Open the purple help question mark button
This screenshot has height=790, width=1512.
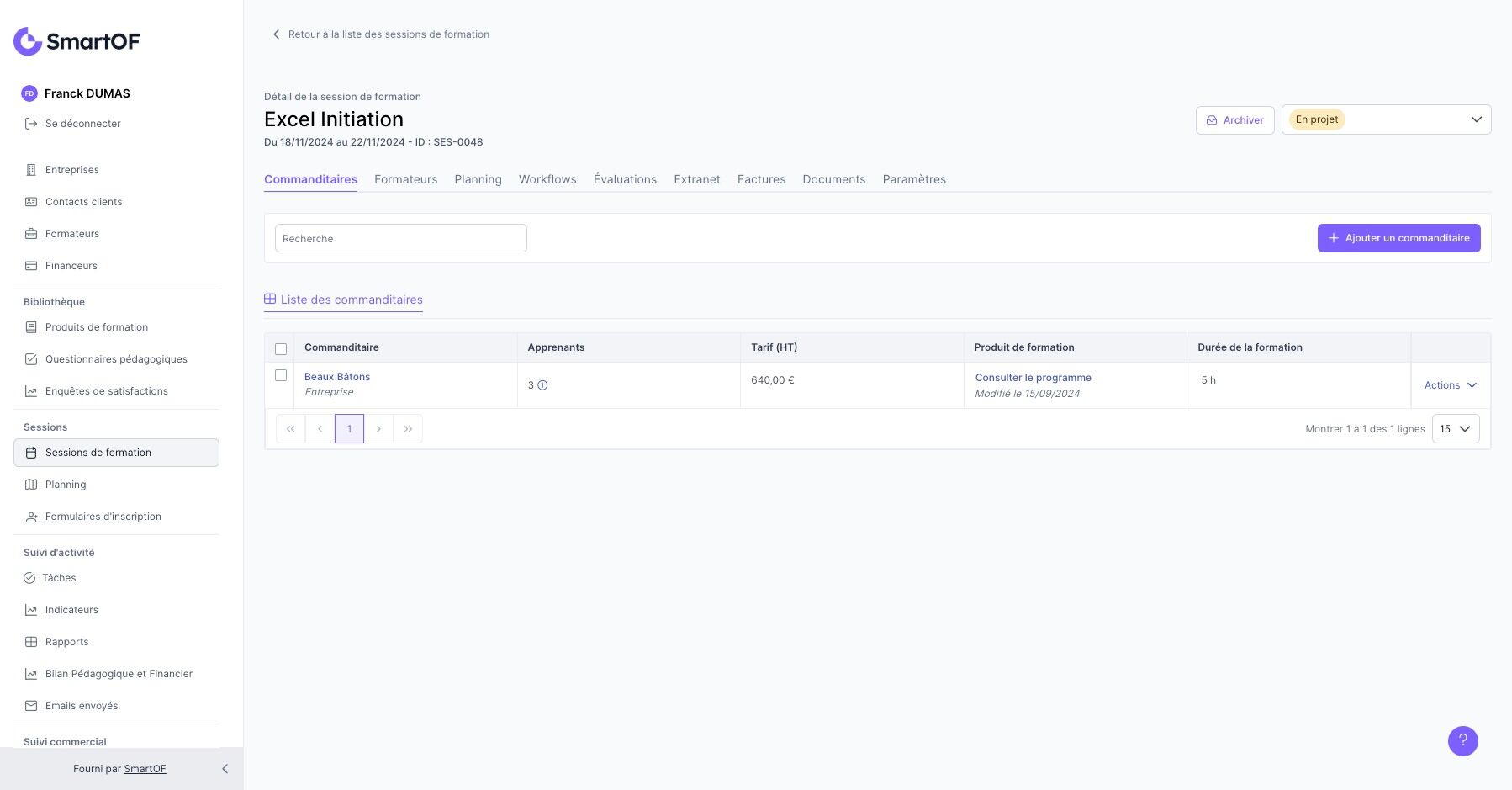1462,741
